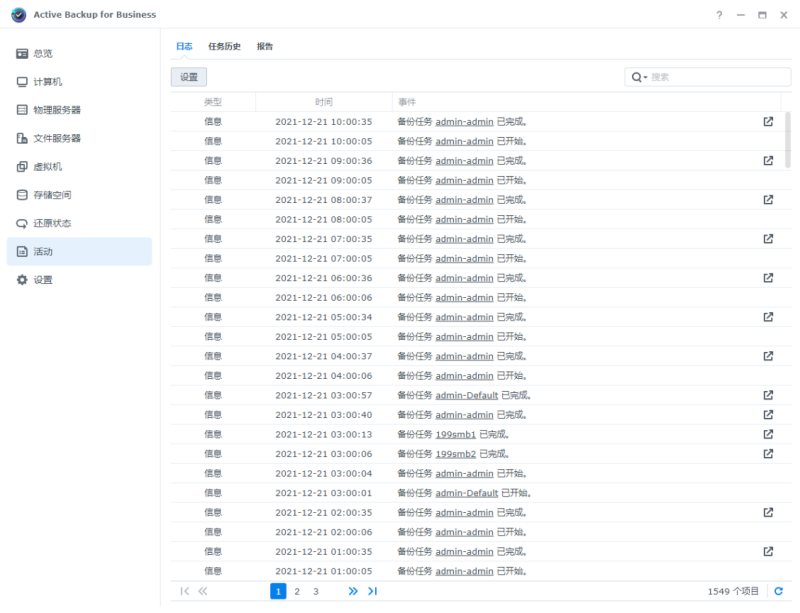Refresh the log list
Viewport: 800px width, 613px height.
[779, 591]
